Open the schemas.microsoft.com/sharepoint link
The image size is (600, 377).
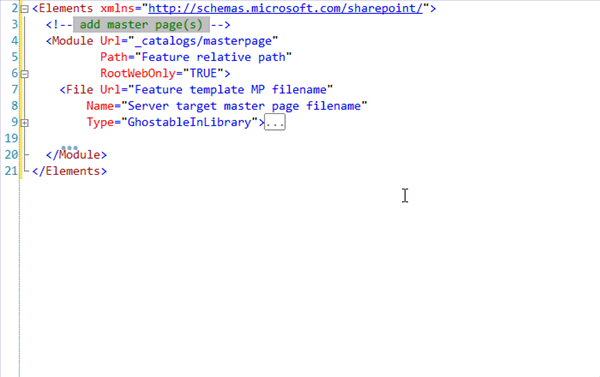coord(285,8)
